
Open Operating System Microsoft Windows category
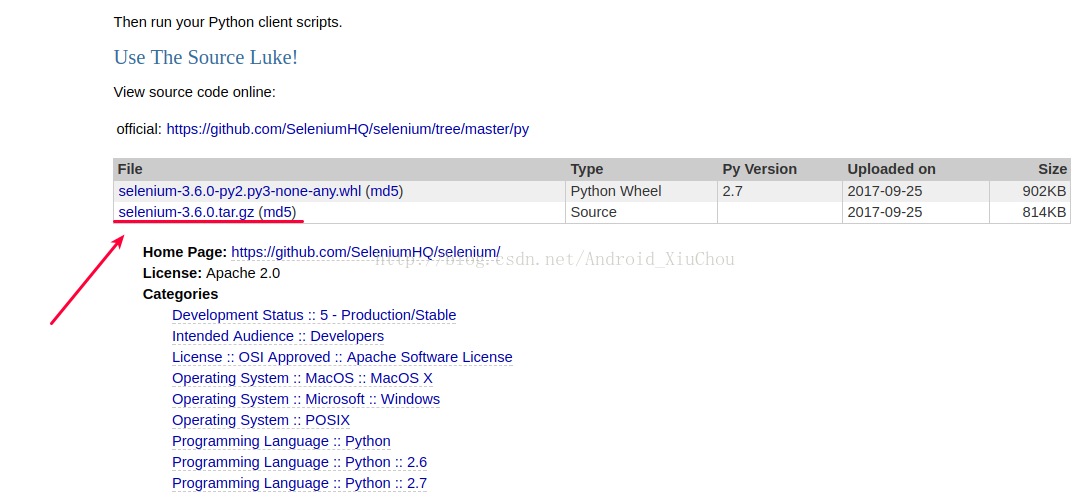pos(306,399)
